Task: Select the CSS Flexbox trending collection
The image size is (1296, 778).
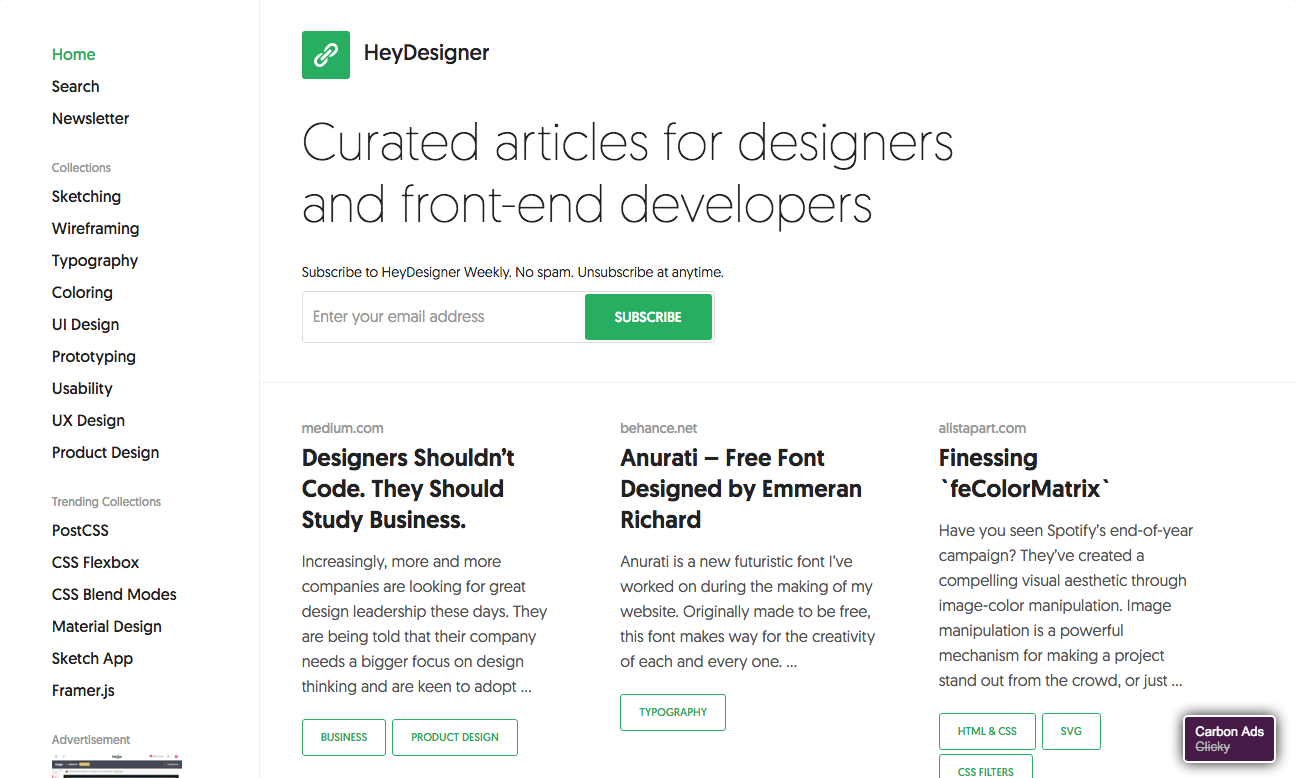Action: coord(95,562)
